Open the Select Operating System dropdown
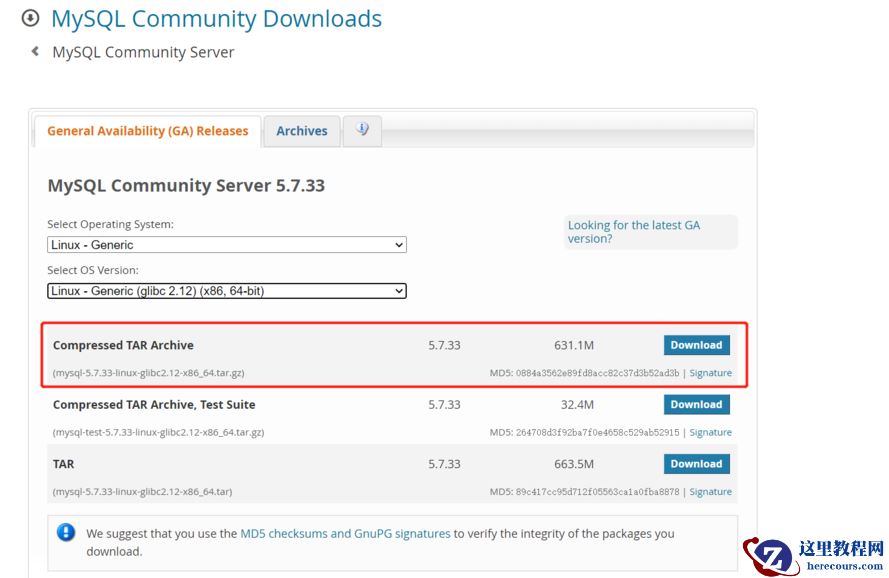The width and height of the screenshot is (889, 578). coord(225,244)
